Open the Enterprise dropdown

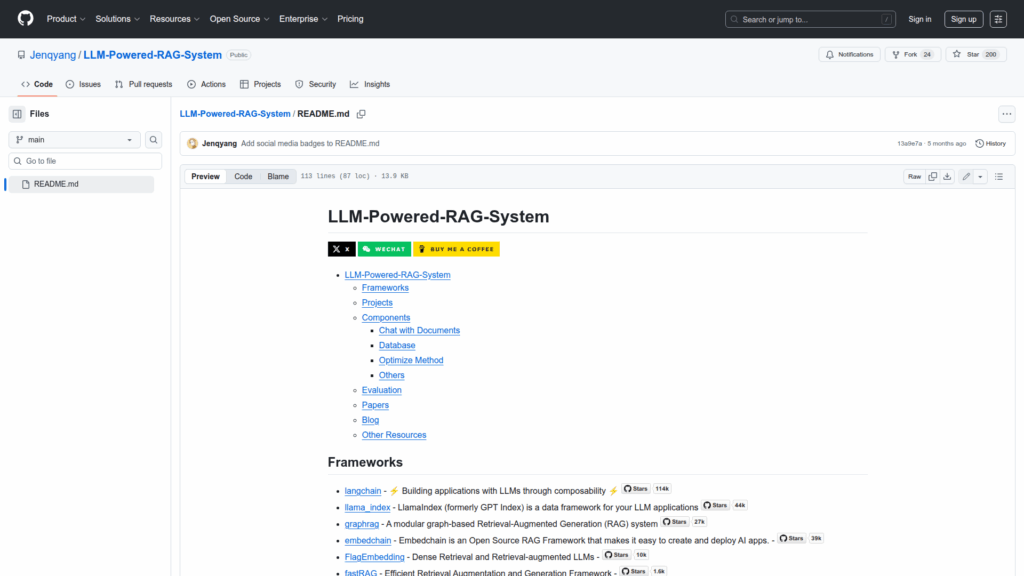coord(303,19)
